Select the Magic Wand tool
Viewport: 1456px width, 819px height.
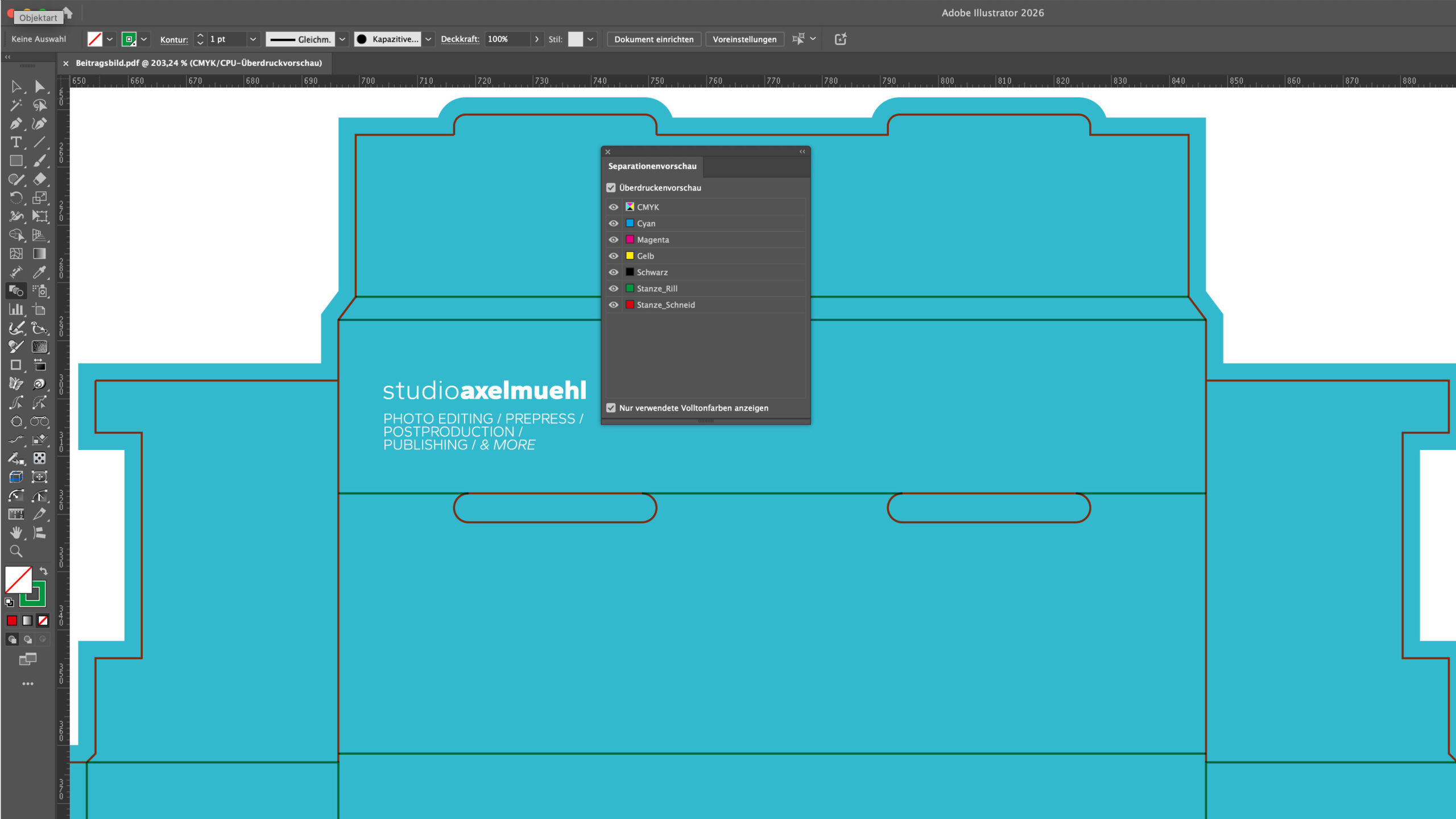coord(15,105)
